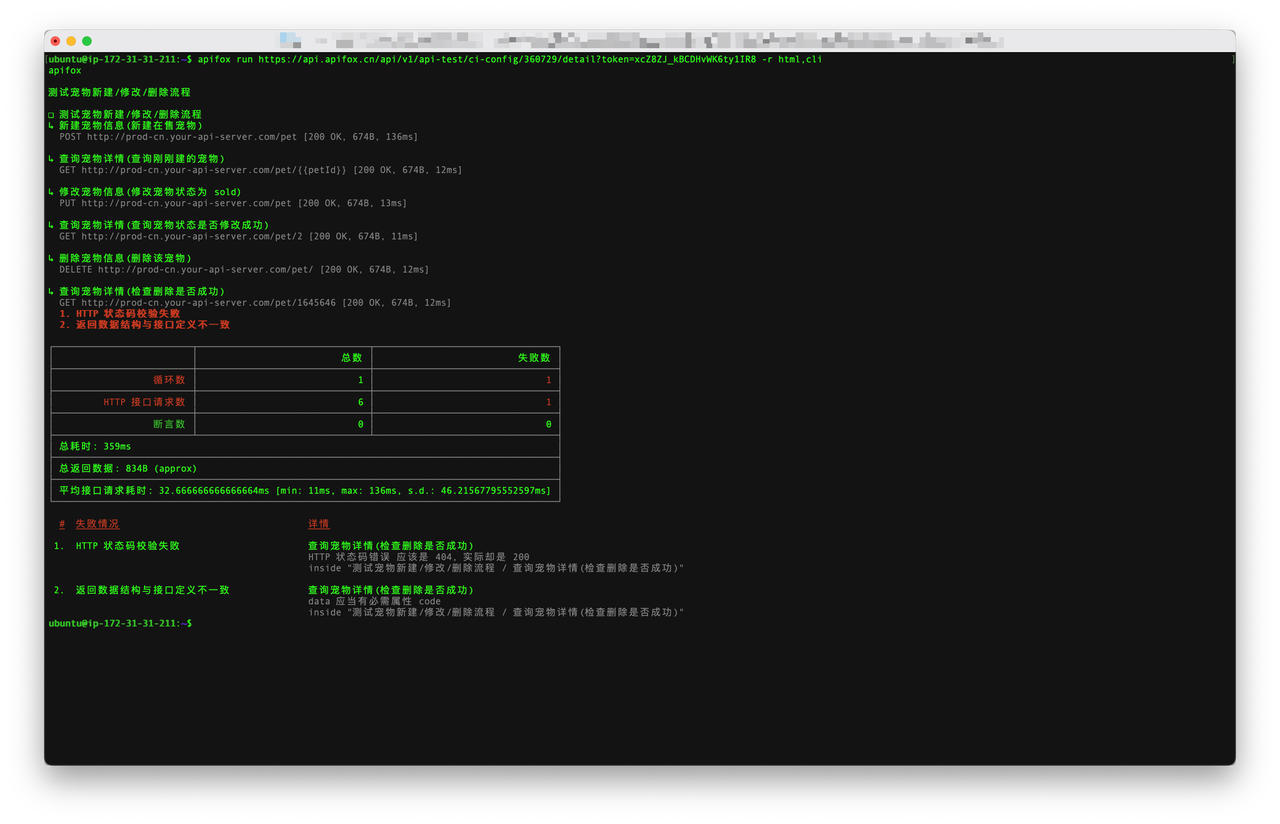1280x824 pixels.
Task: Click the branch arrow beside 新建宠物信息 step
Action: 50,125
